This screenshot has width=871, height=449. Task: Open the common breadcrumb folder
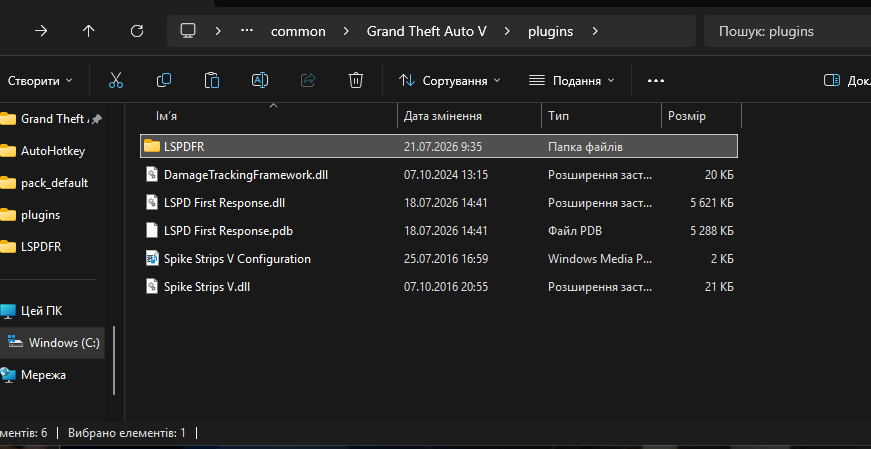coord(298,32)
